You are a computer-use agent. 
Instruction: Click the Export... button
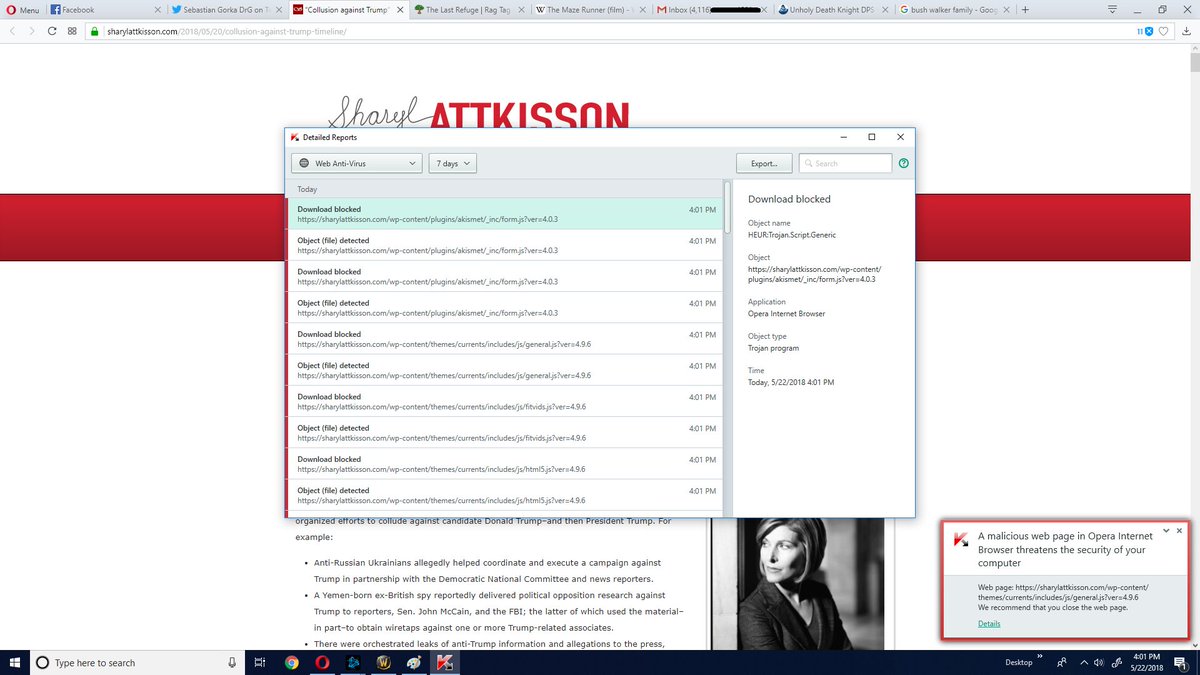tap(765, 163)
